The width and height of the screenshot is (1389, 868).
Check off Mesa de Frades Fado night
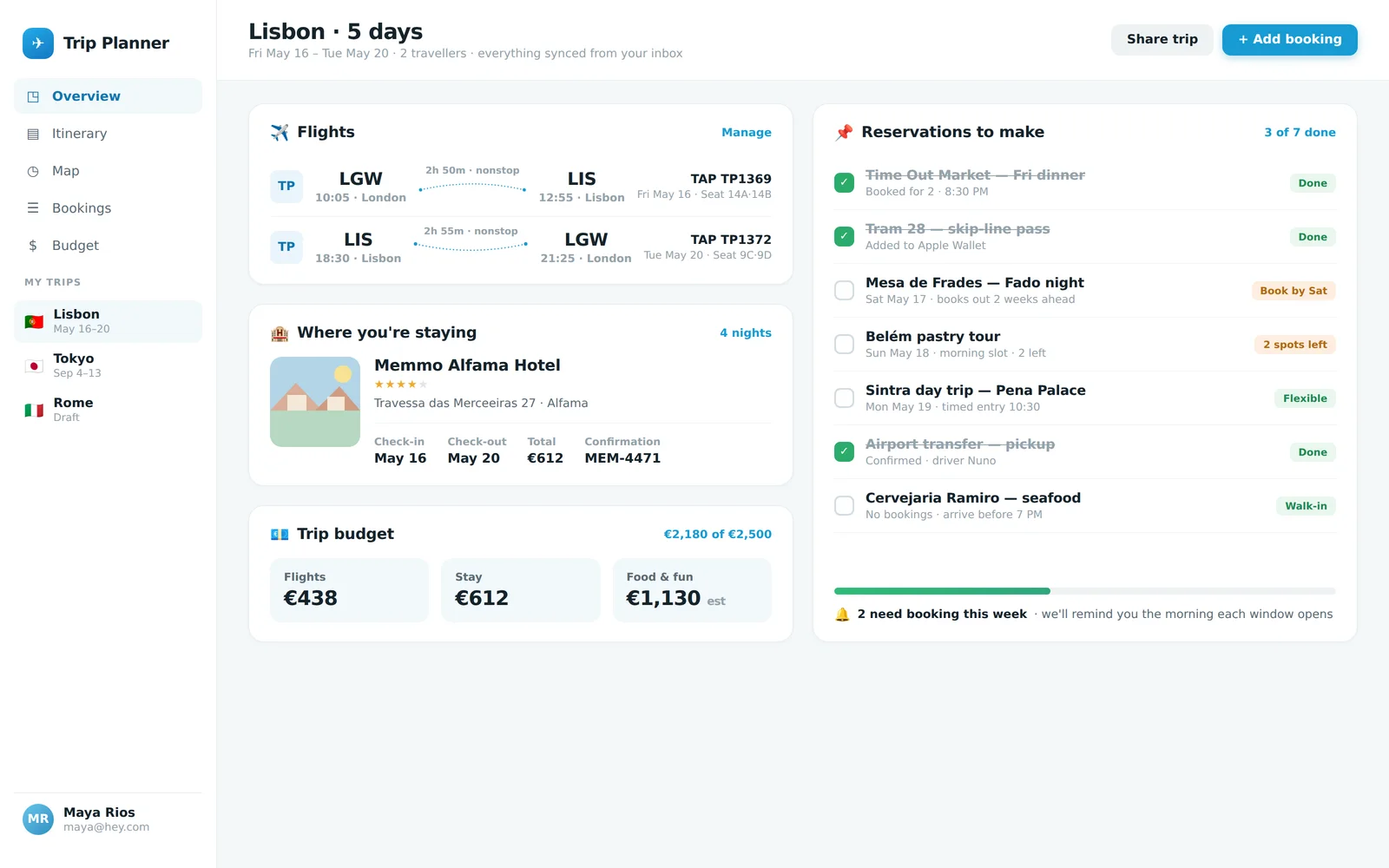click(844, 290)
